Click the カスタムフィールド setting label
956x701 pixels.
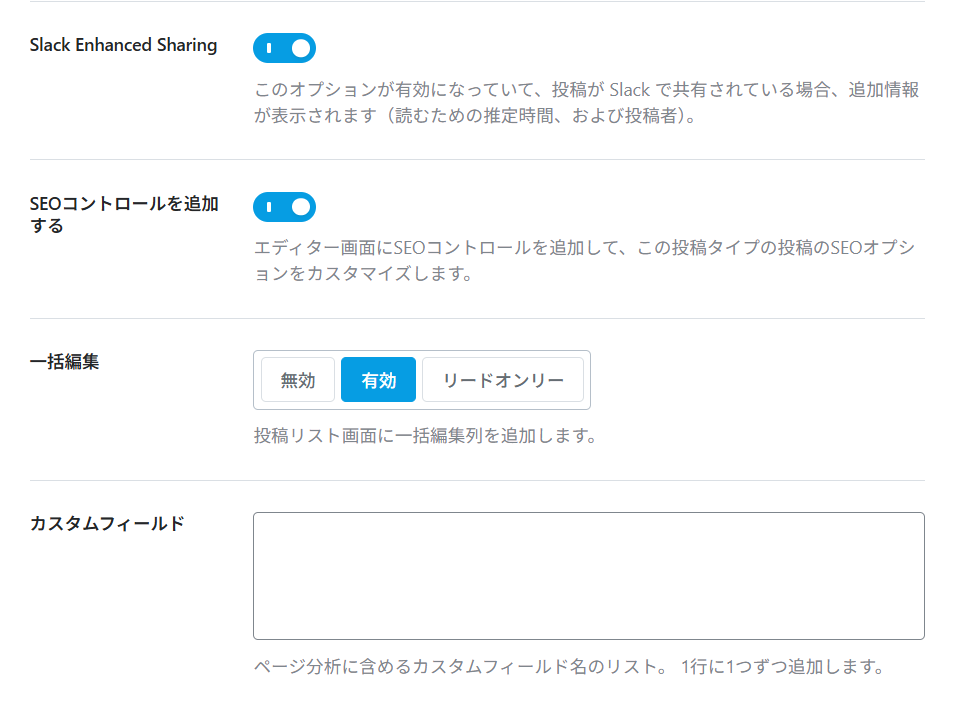coord(107,523)
